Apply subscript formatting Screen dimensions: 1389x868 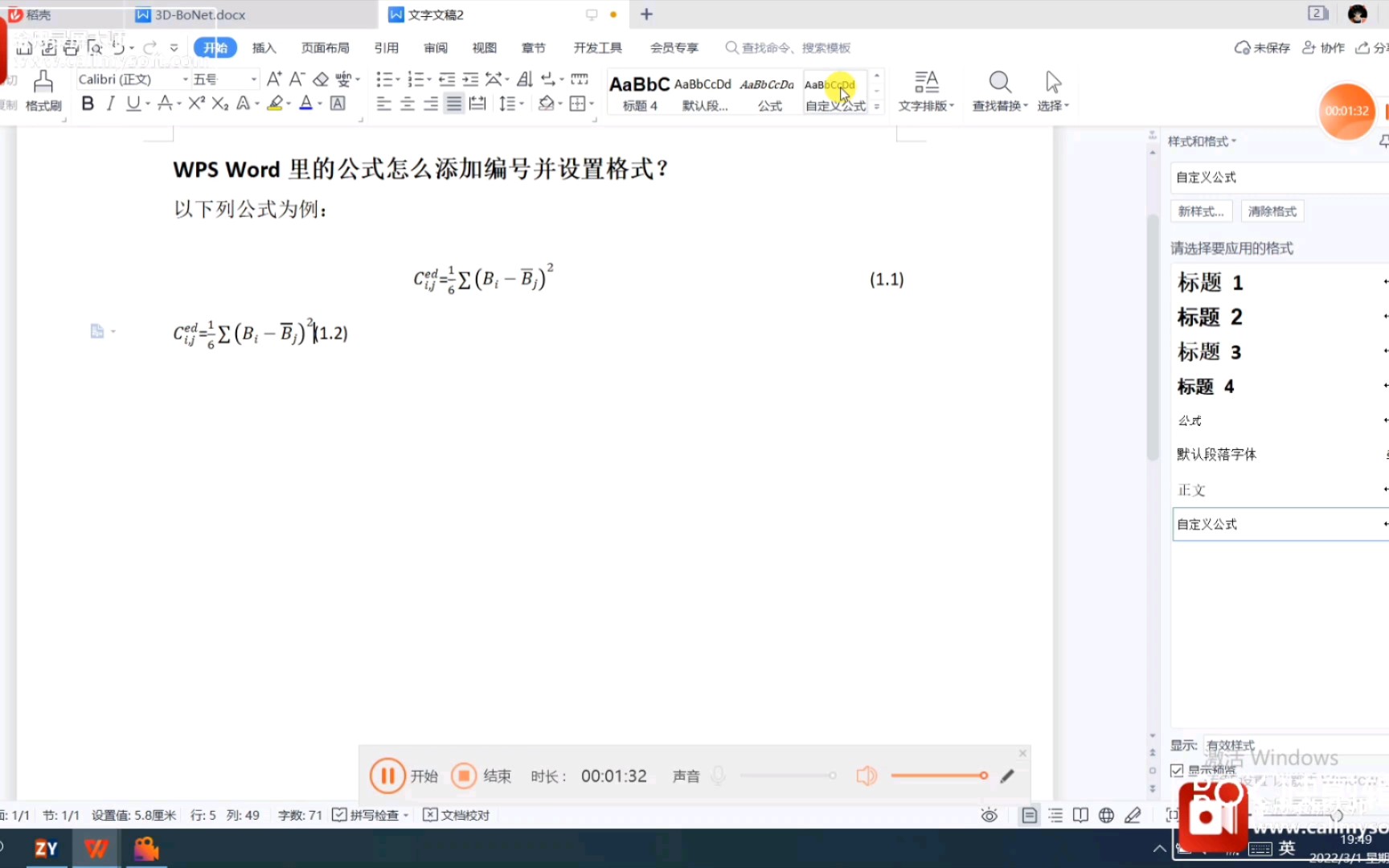[219, 104]
